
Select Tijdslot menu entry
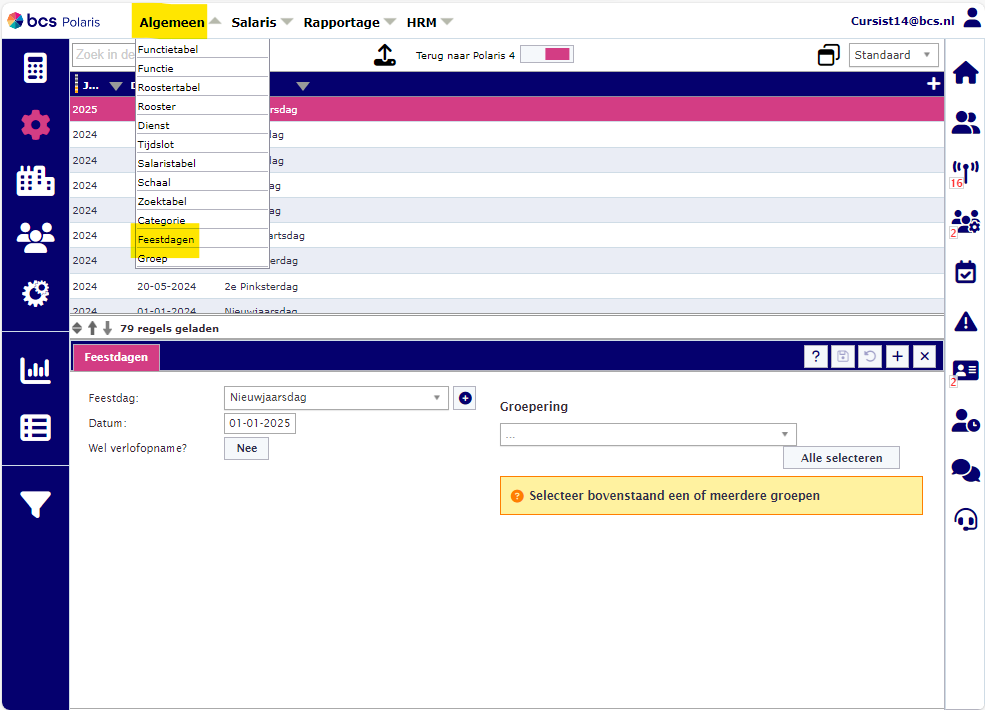(202, 144)
